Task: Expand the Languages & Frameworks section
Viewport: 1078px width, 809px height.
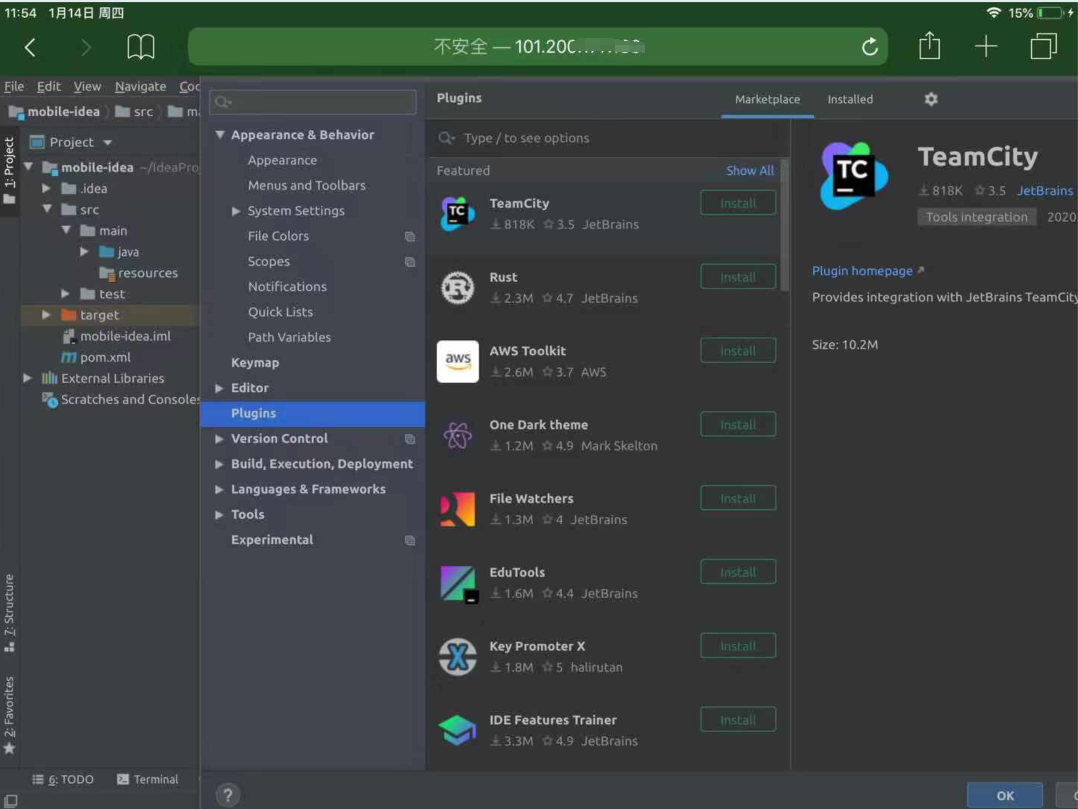Action: (219, 489)
